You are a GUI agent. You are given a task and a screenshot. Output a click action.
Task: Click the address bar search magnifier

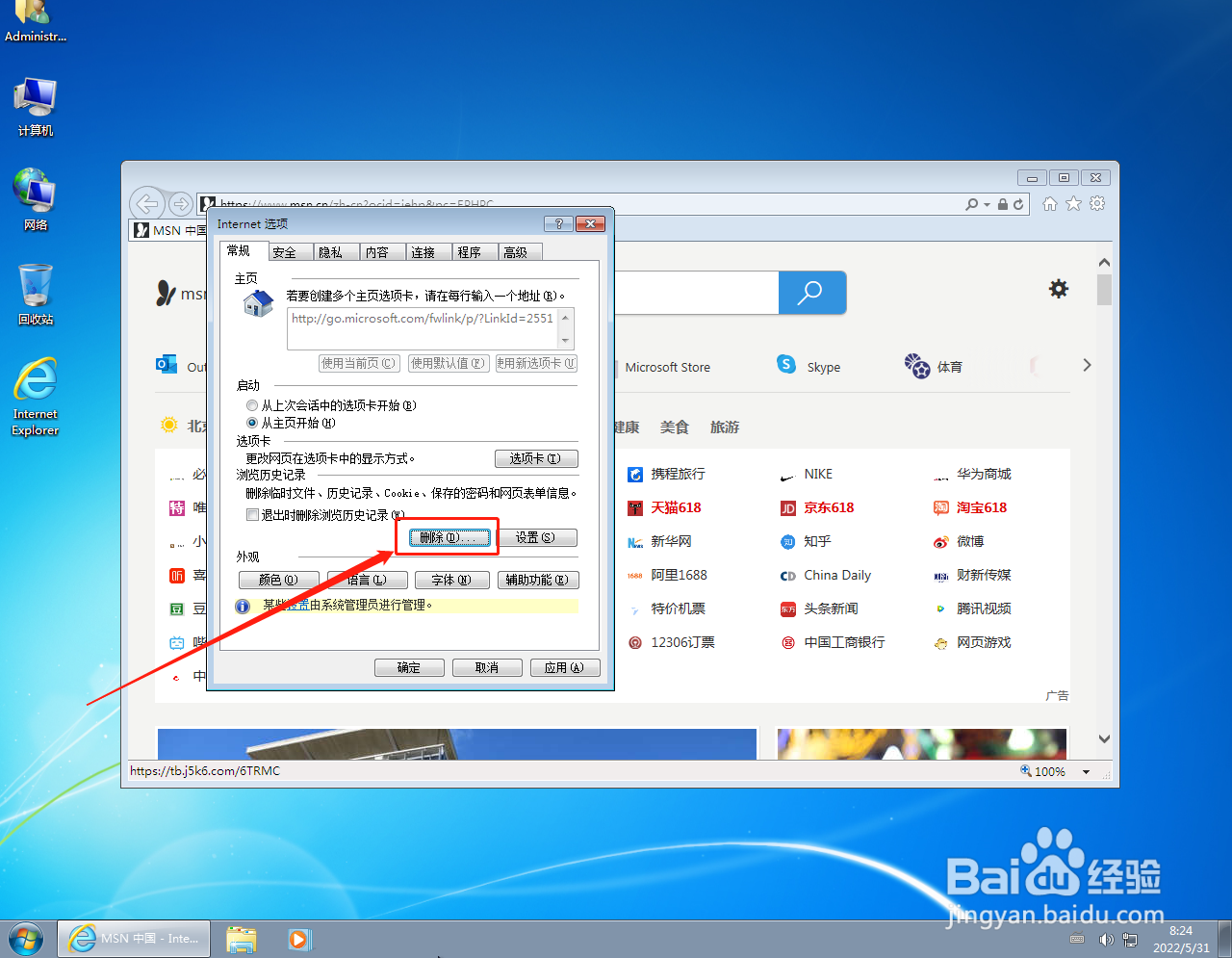(x=972, y=204)
